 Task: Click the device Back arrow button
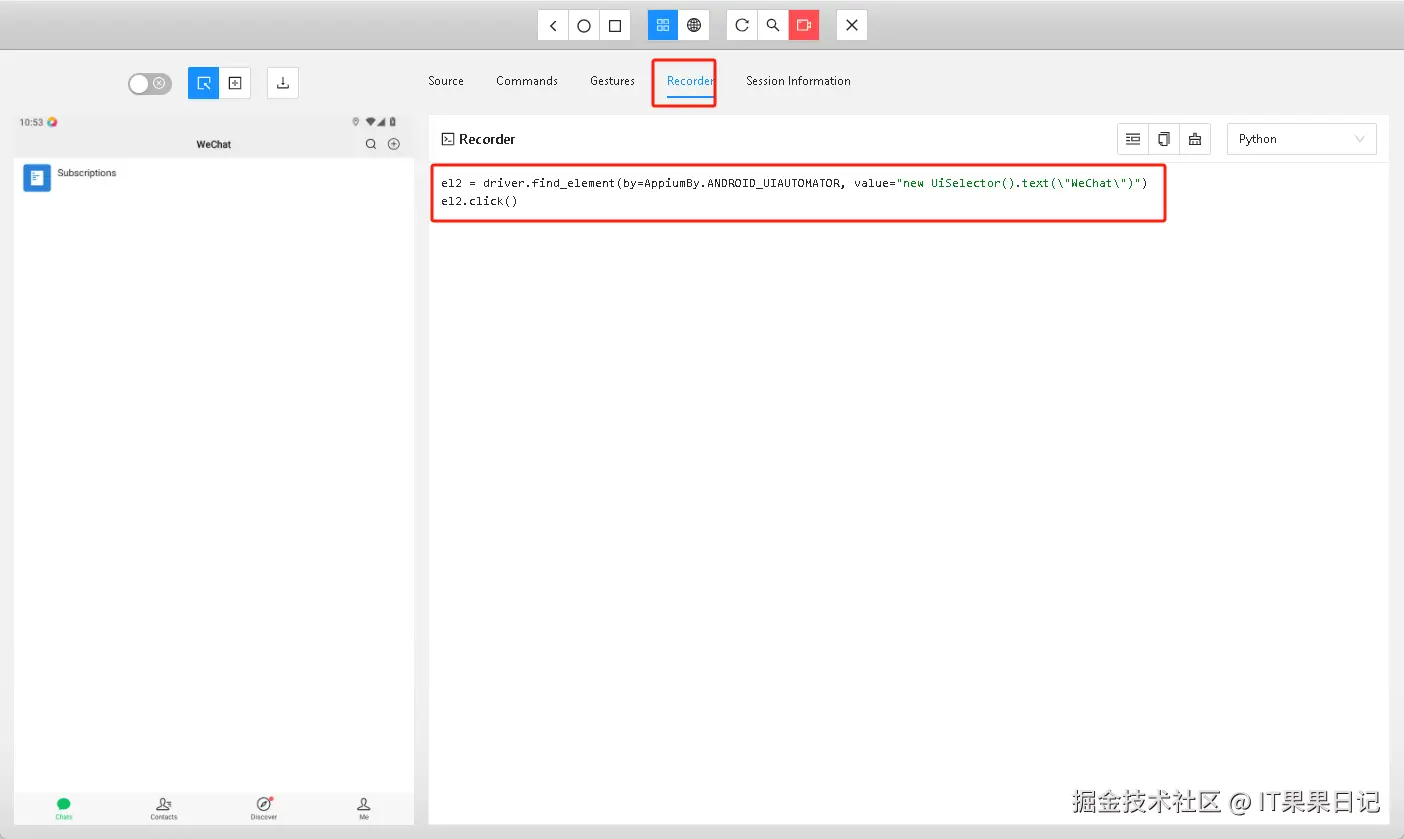tap(553, 25)
